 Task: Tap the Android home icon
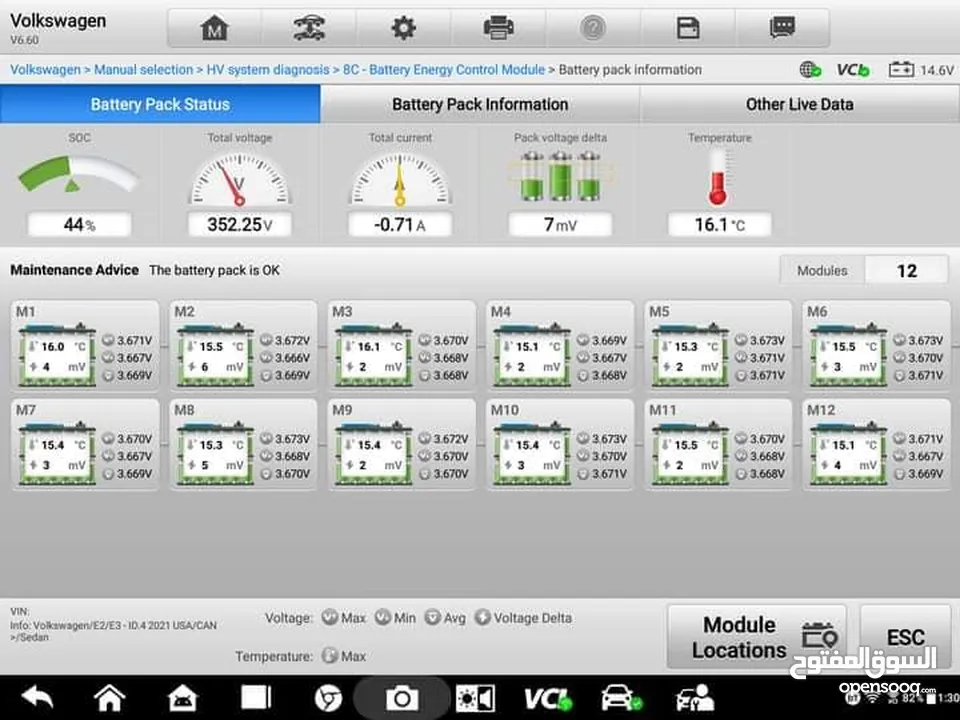click(109, 697)
